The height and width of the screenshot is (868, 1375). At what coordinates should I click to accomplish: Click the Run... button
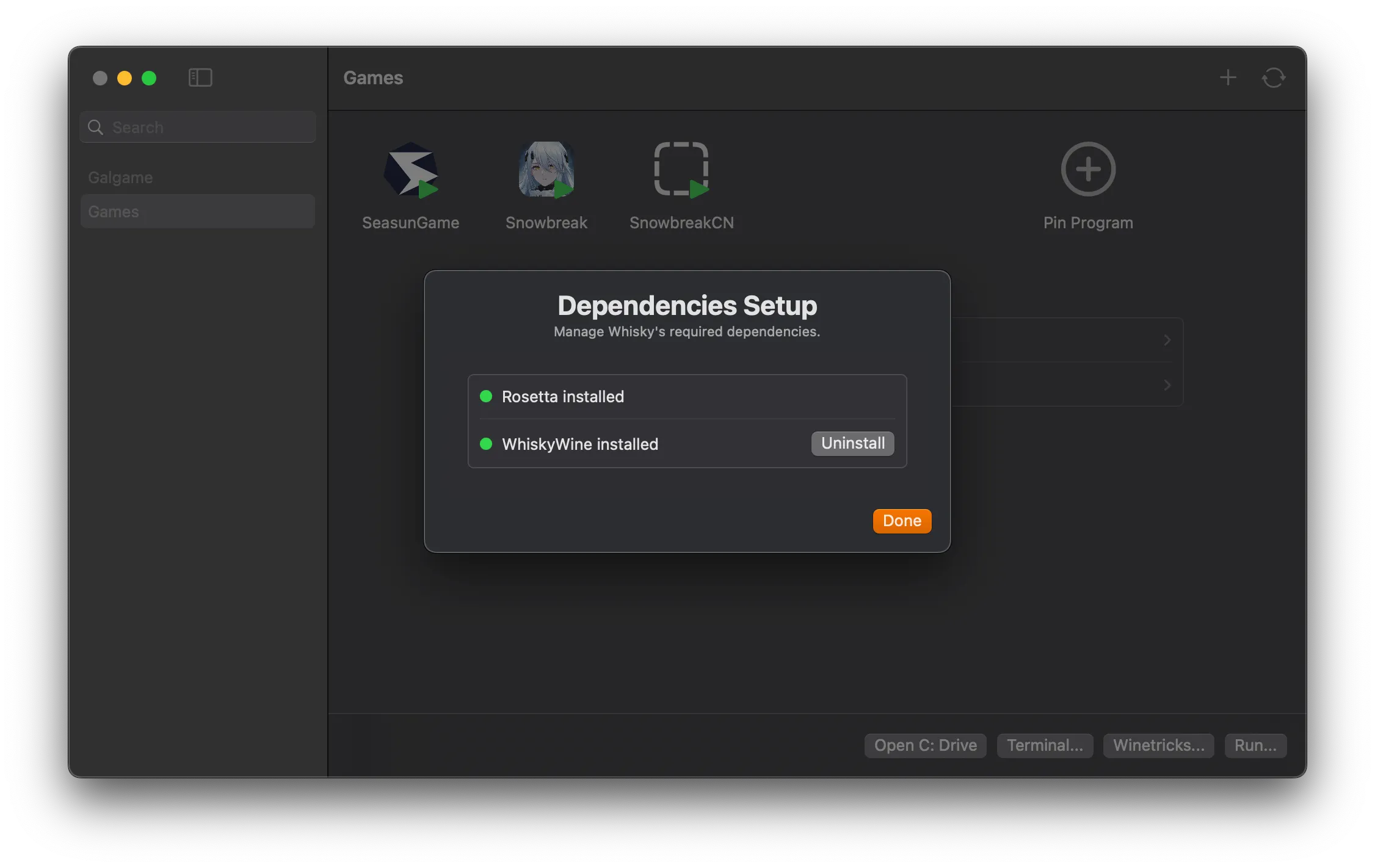(1255, 745)
